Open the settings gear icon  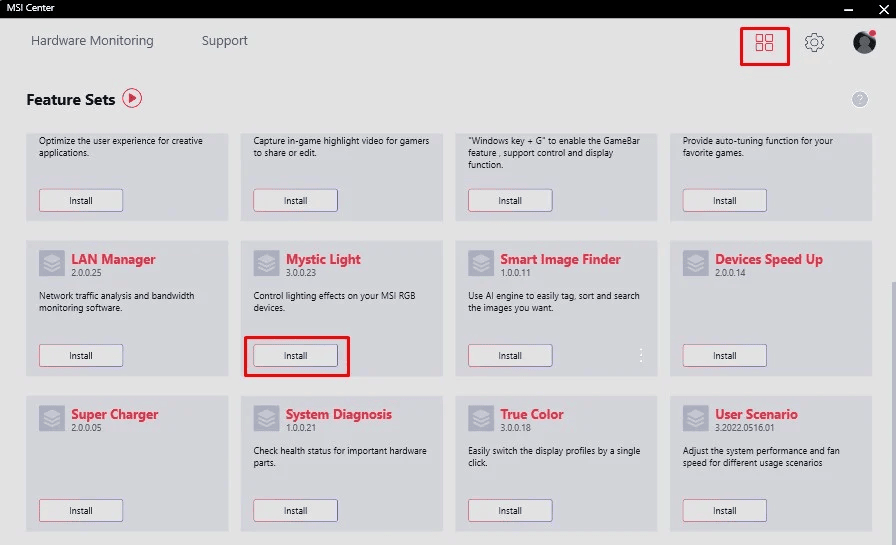814,42
